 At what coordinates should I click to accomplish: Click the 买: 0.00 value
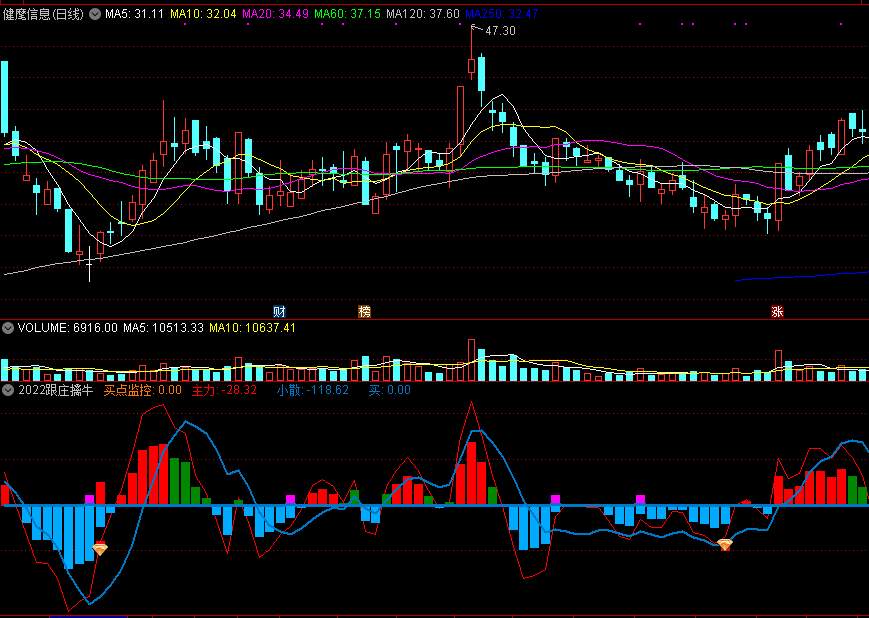pos(390,390)
